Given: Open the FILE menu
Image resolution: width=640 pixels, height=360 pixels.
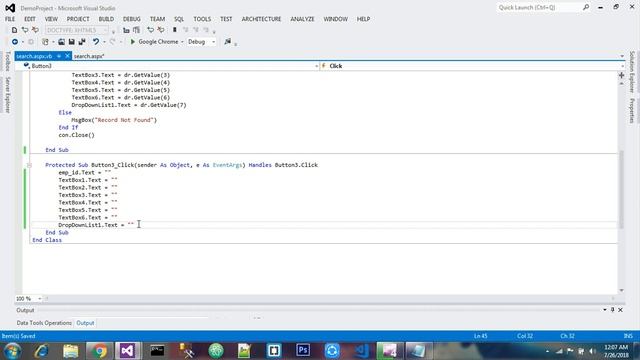Looking at the screenshot, I should click(10, 19).
